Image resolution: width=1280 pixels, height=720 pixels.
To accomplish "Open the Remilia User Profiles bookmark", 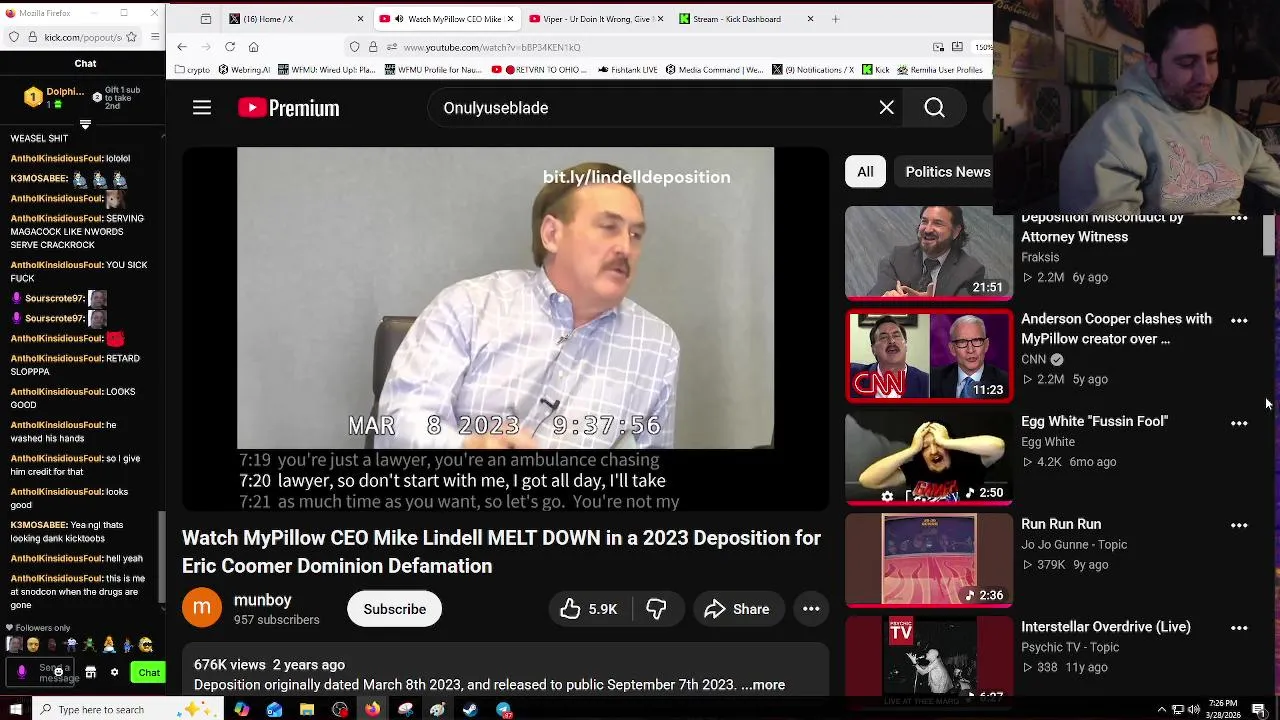I will point(940,70).
